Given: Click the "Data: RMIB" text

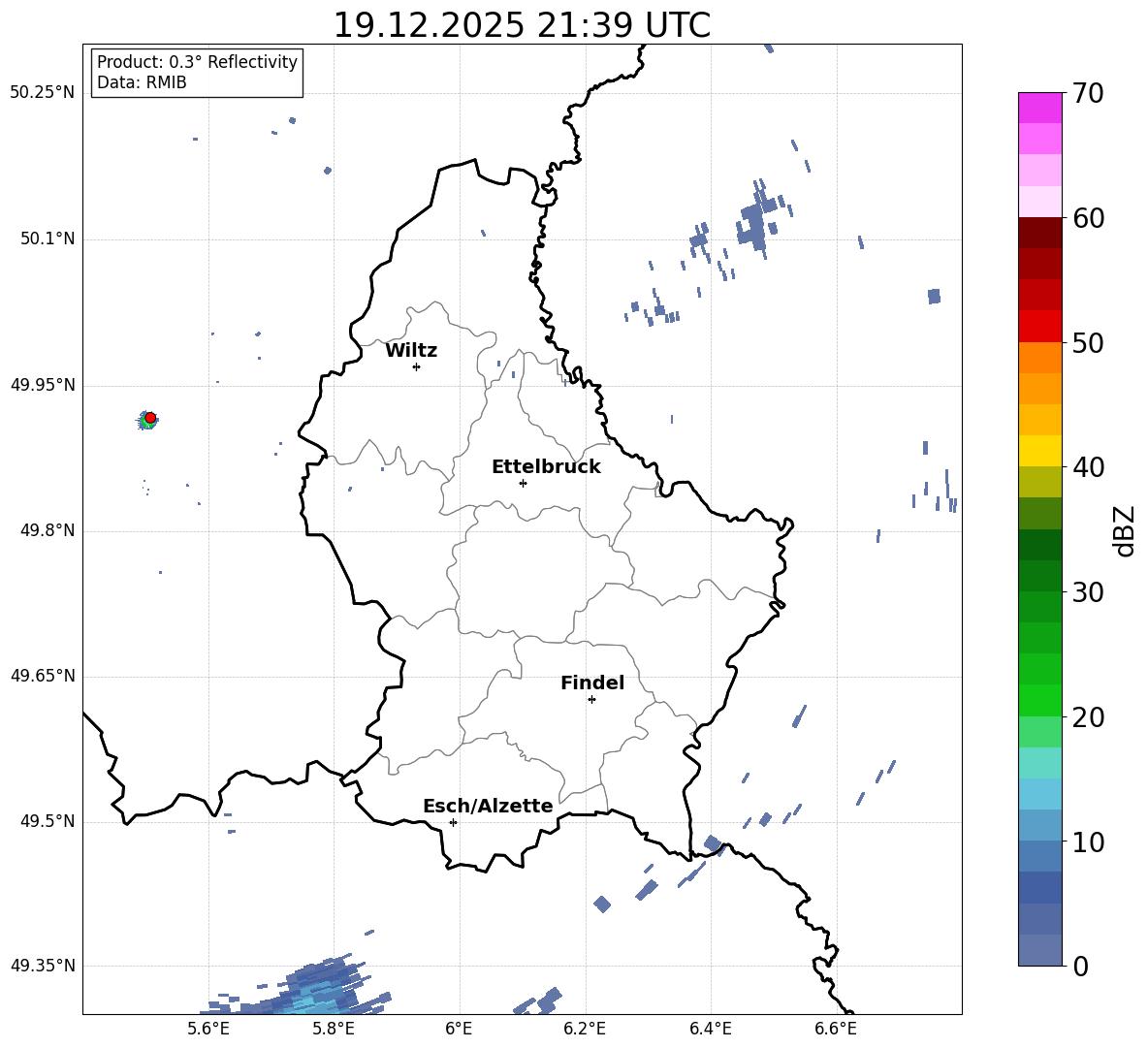Looking at the screenshot, I should (x=142, y=82).
